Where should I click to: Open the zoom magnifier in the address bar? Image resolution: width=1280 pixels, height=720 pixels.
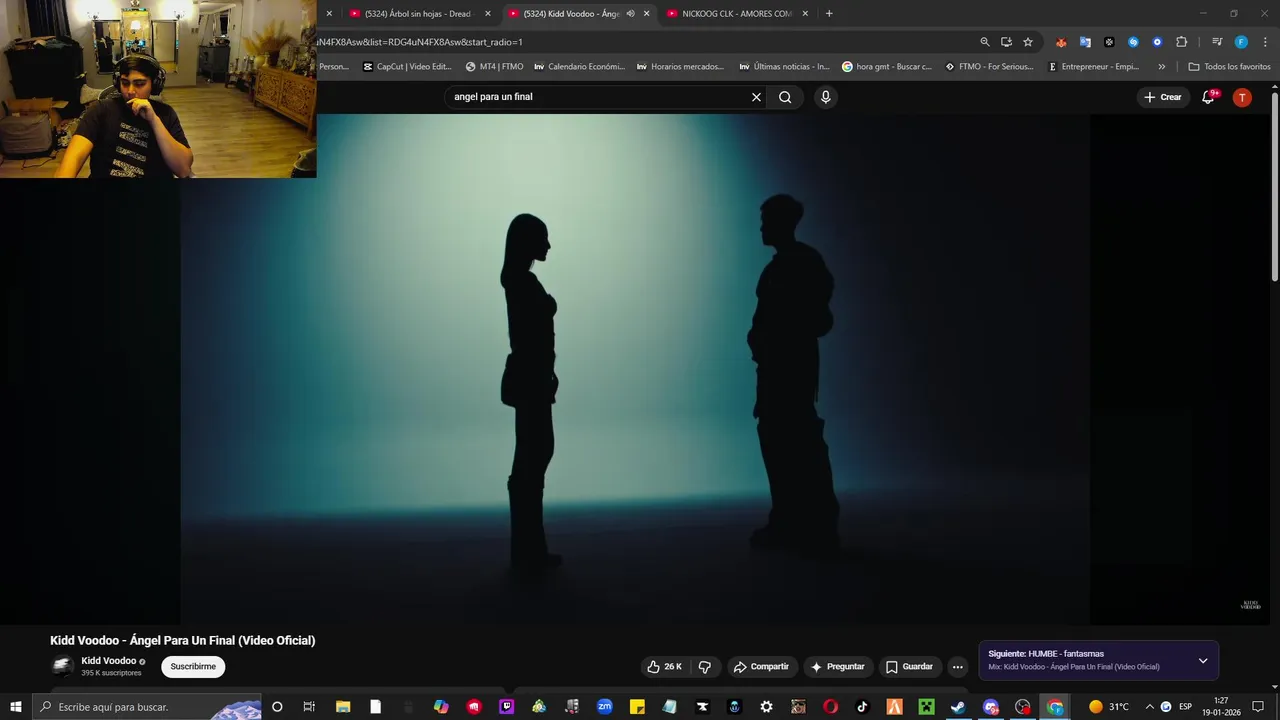985,42
